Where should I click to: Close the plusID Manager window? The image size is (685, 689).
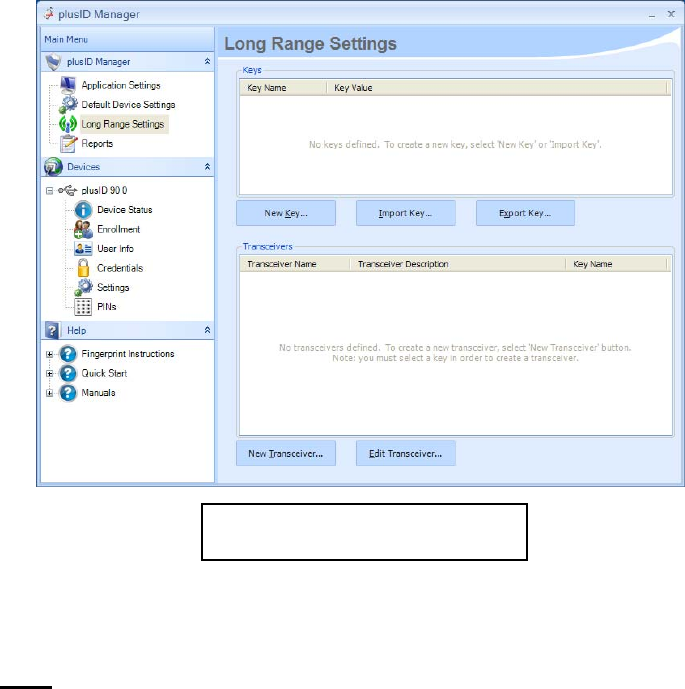click(671, 14)
